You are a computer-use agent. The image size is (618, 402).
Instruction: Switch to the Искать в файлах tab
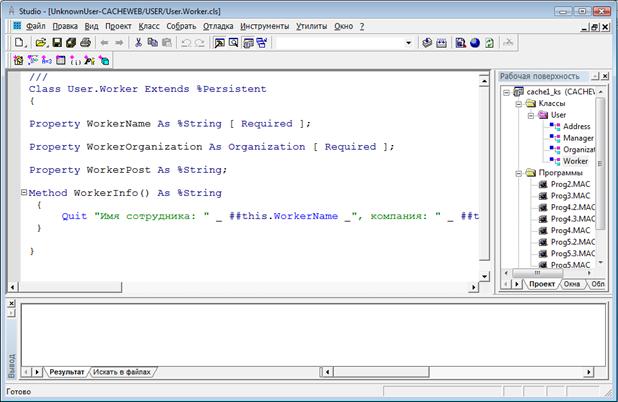point(122,372)
